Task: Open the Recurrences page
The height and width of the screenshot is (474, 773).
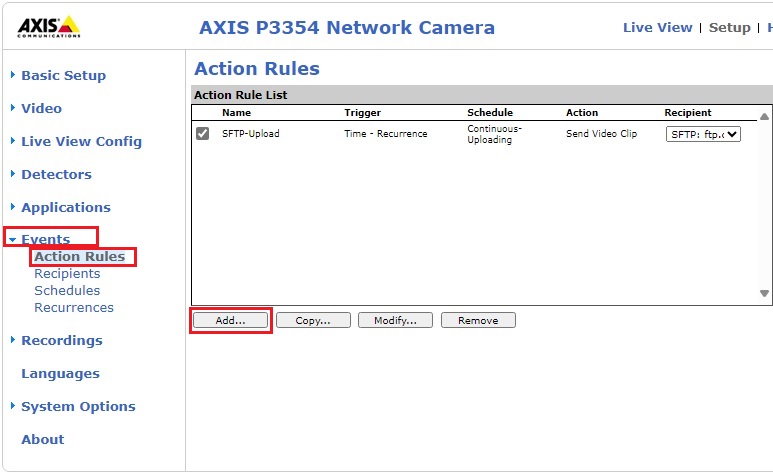Action: (74, 308)
